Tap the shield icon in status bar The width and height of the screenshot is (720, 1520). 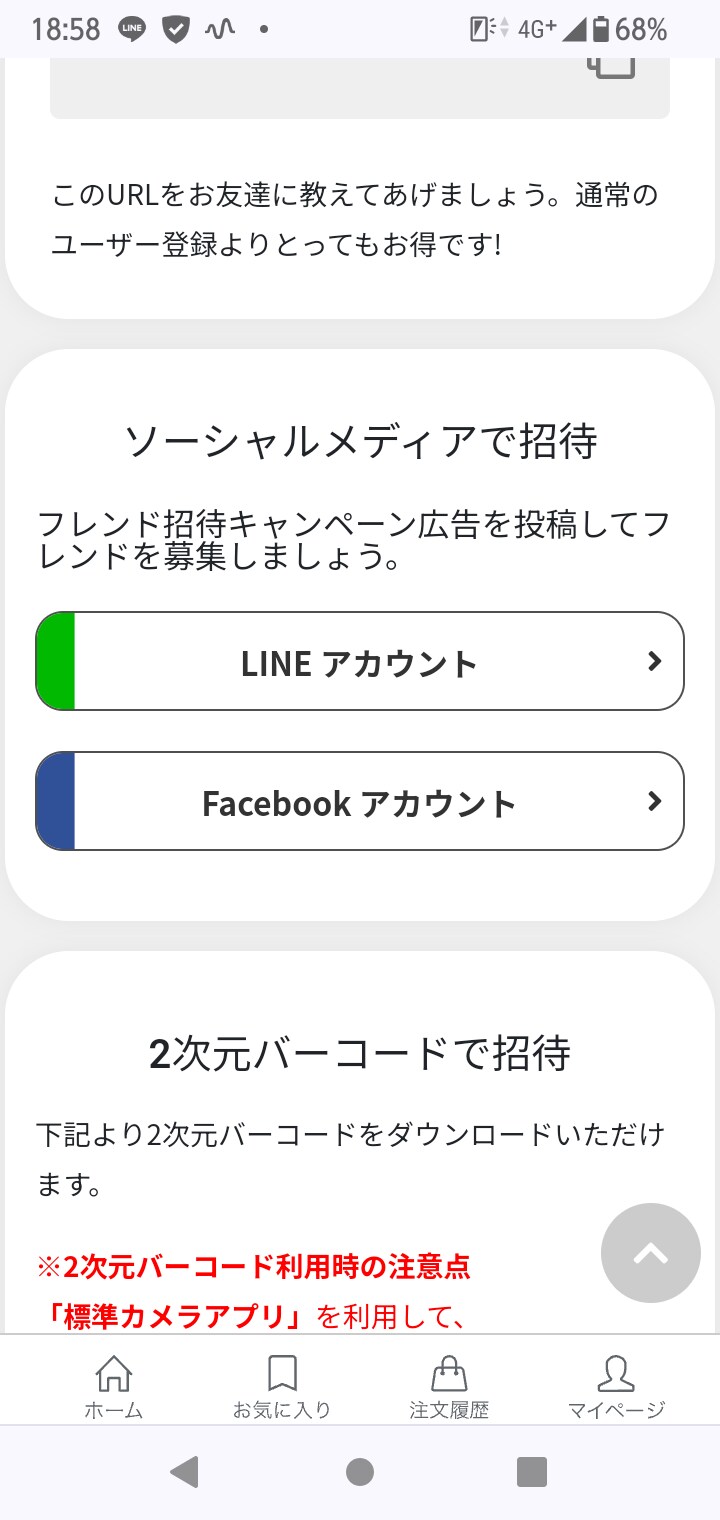(x=176, y=29)
